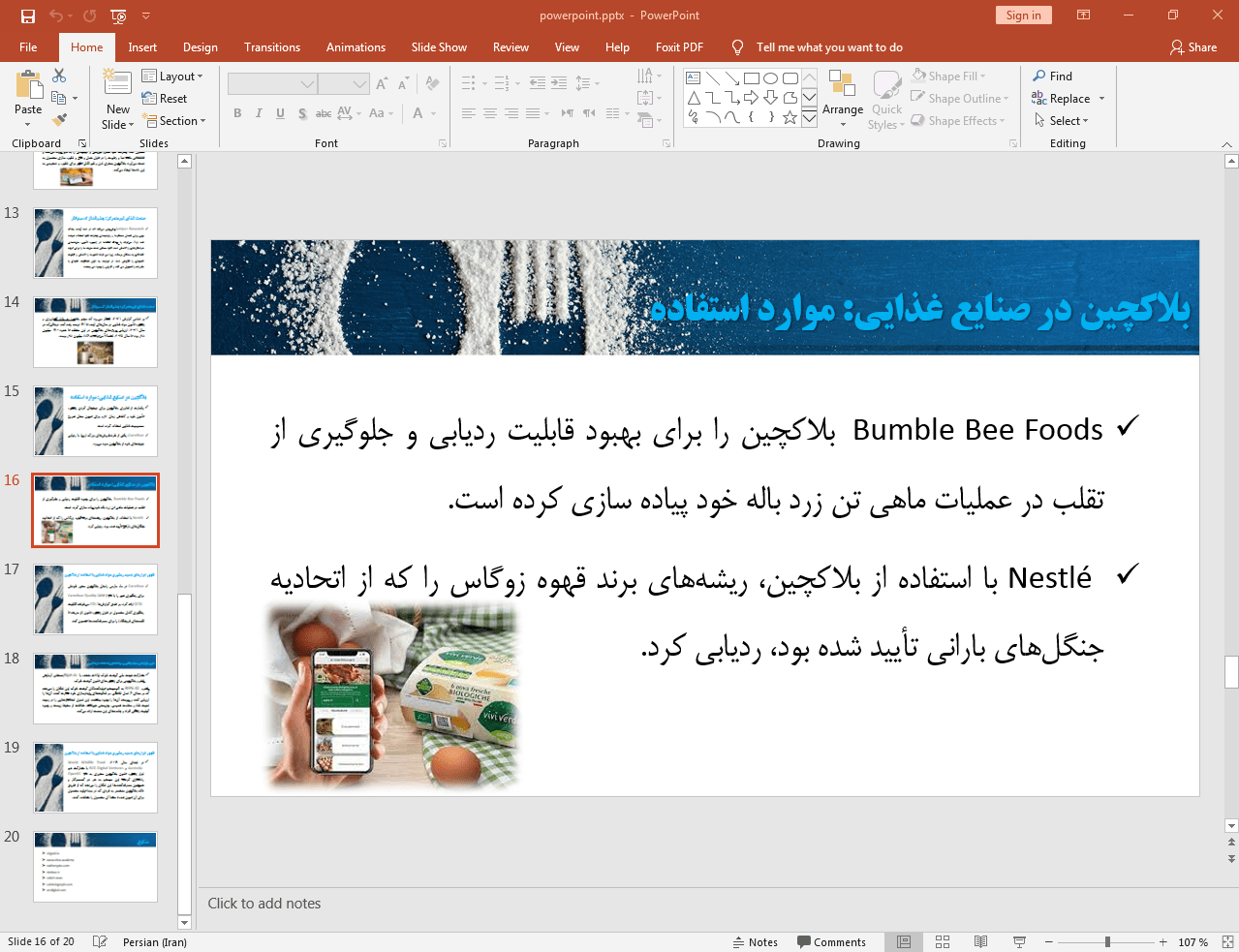The width and height of the screenshot is (1239, 952).
Task: Toggle underline formatting
Action: click(x=280, y=113)
